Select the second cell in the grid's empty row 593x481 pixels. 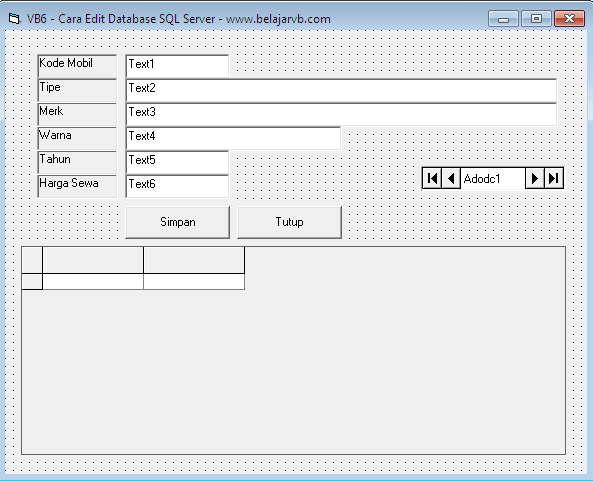click(x=194, y=282)
